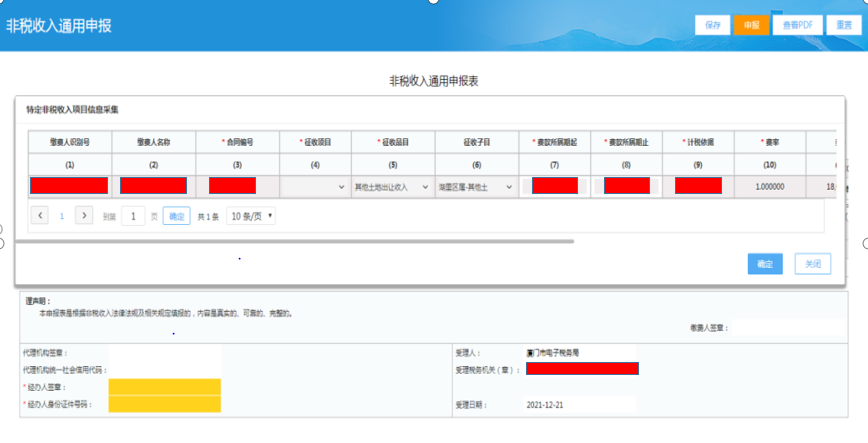Open the 10 条/页 page size dropdown

[x=251, y=216]
